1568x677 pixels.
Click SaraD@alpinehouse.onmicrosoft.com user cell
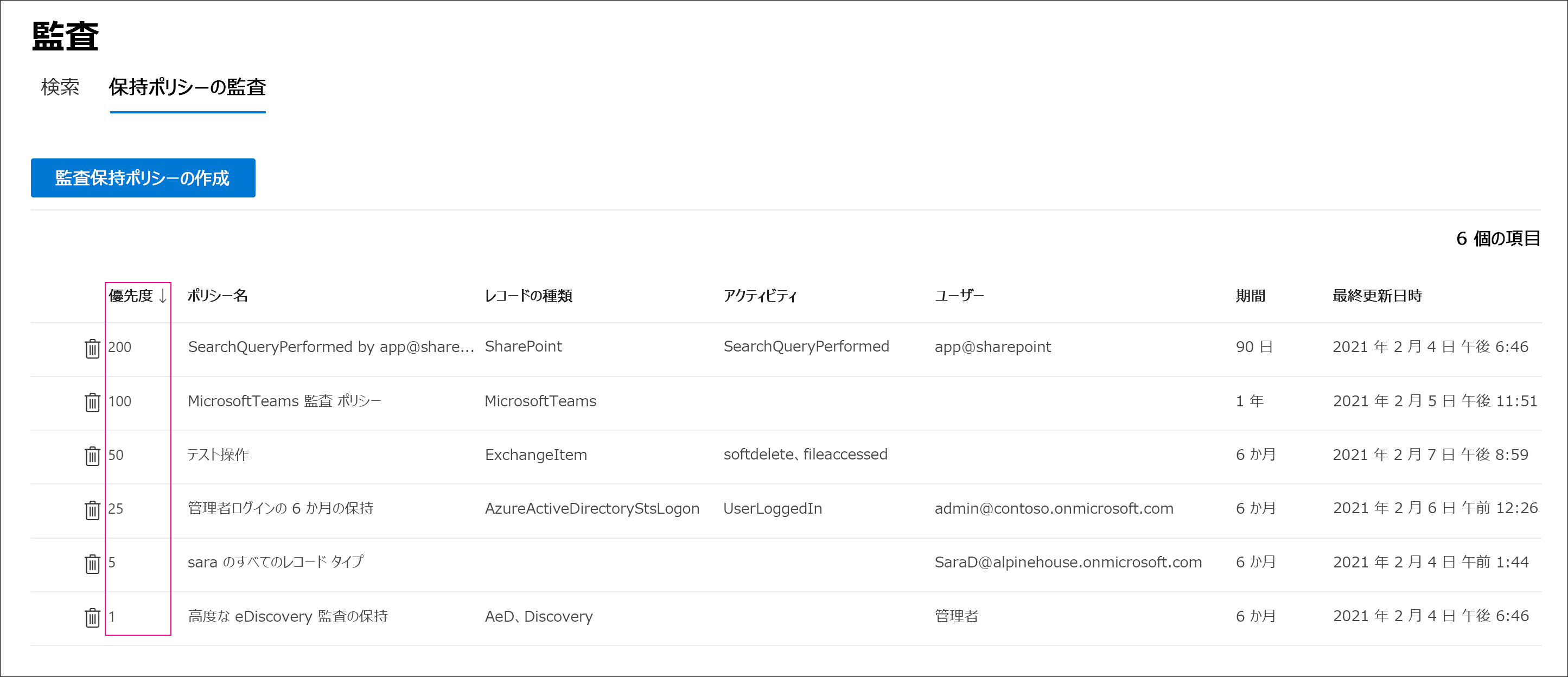(x=1068, y=562)
